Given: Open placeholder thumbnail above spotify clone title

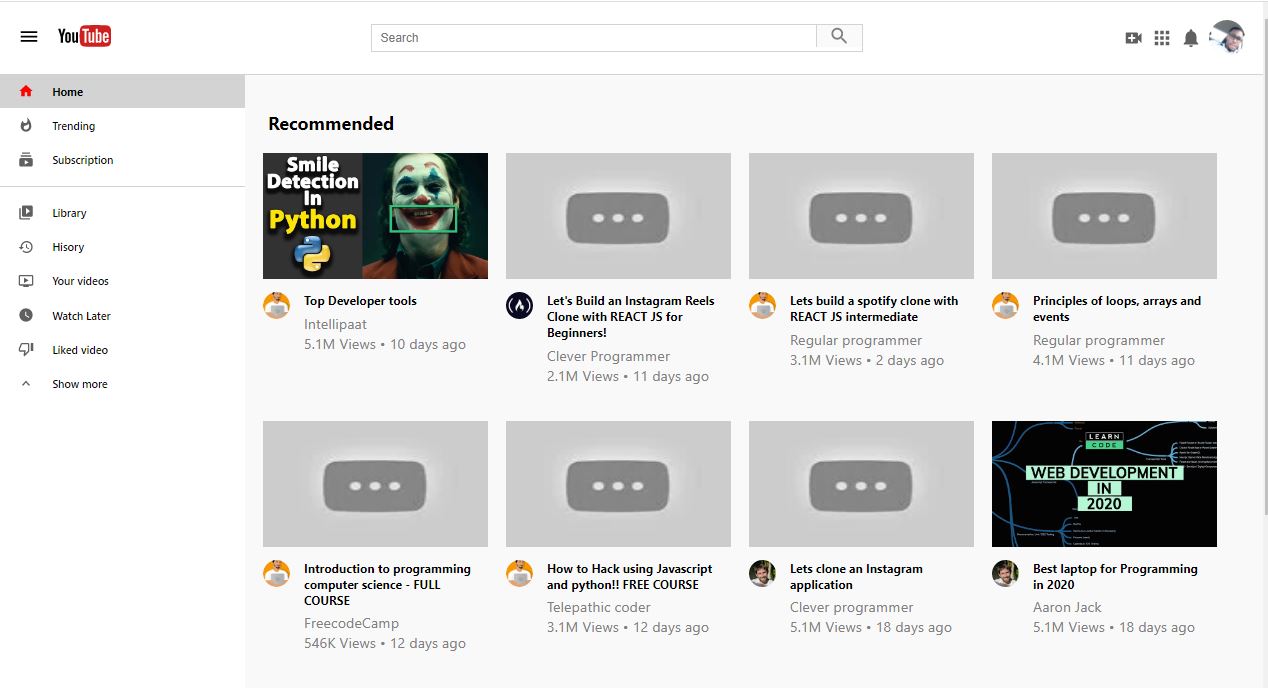Looking at the screenshot, I should (x=861, y=215).
